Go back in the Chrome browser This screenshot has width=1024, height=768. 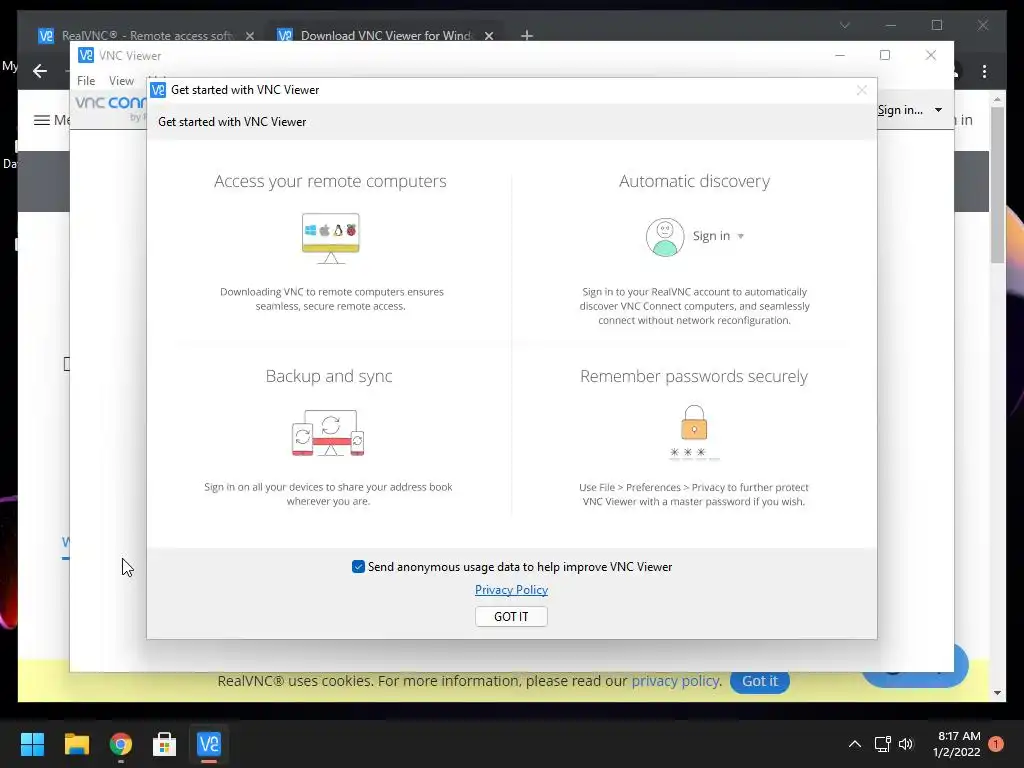(x=40, y=71)
